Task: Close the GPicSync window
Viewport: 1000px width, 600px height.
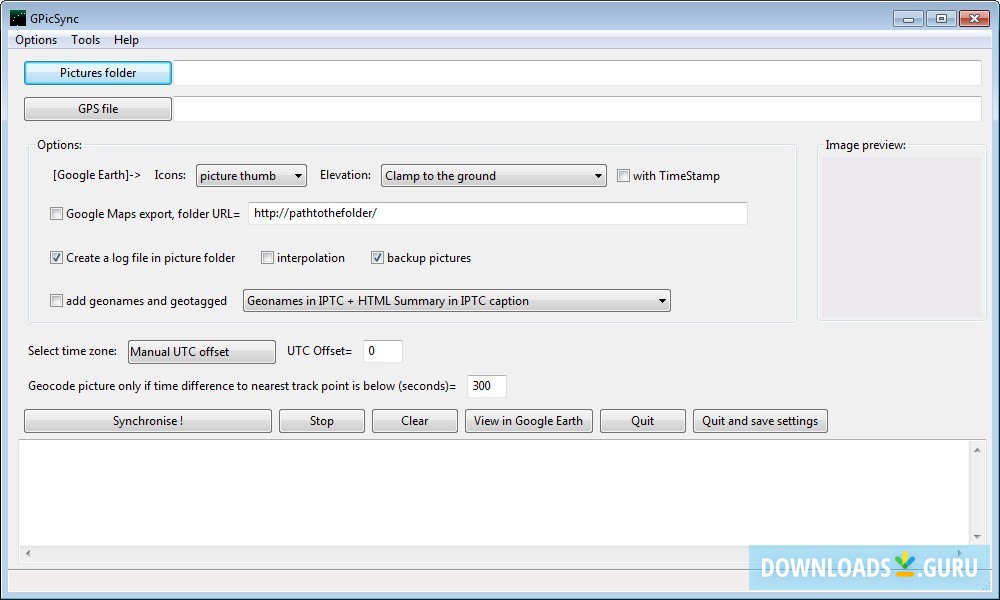Action: click(974, 18)
